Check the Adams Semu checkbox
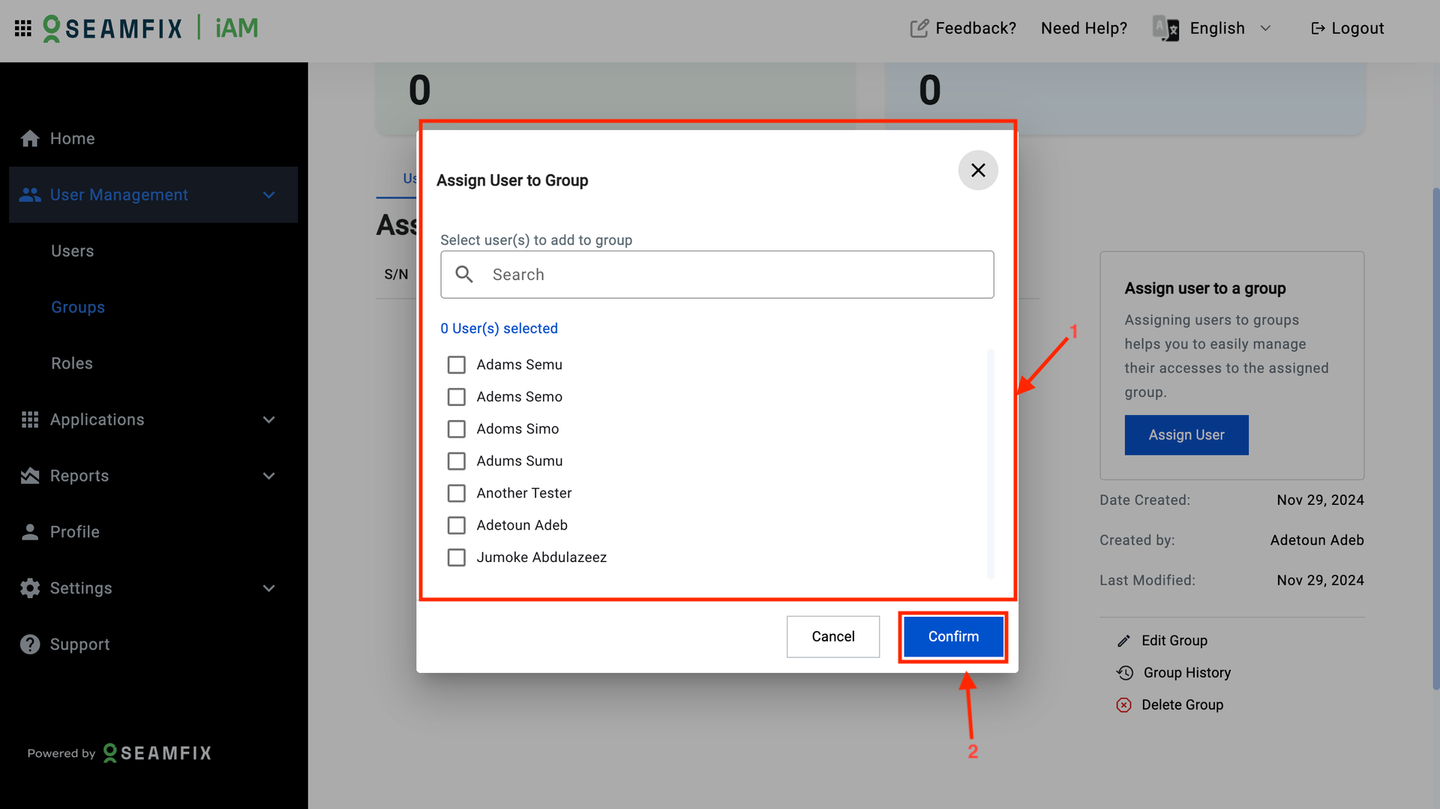This screenshot has width=1440, height=809. click(456, 365)
